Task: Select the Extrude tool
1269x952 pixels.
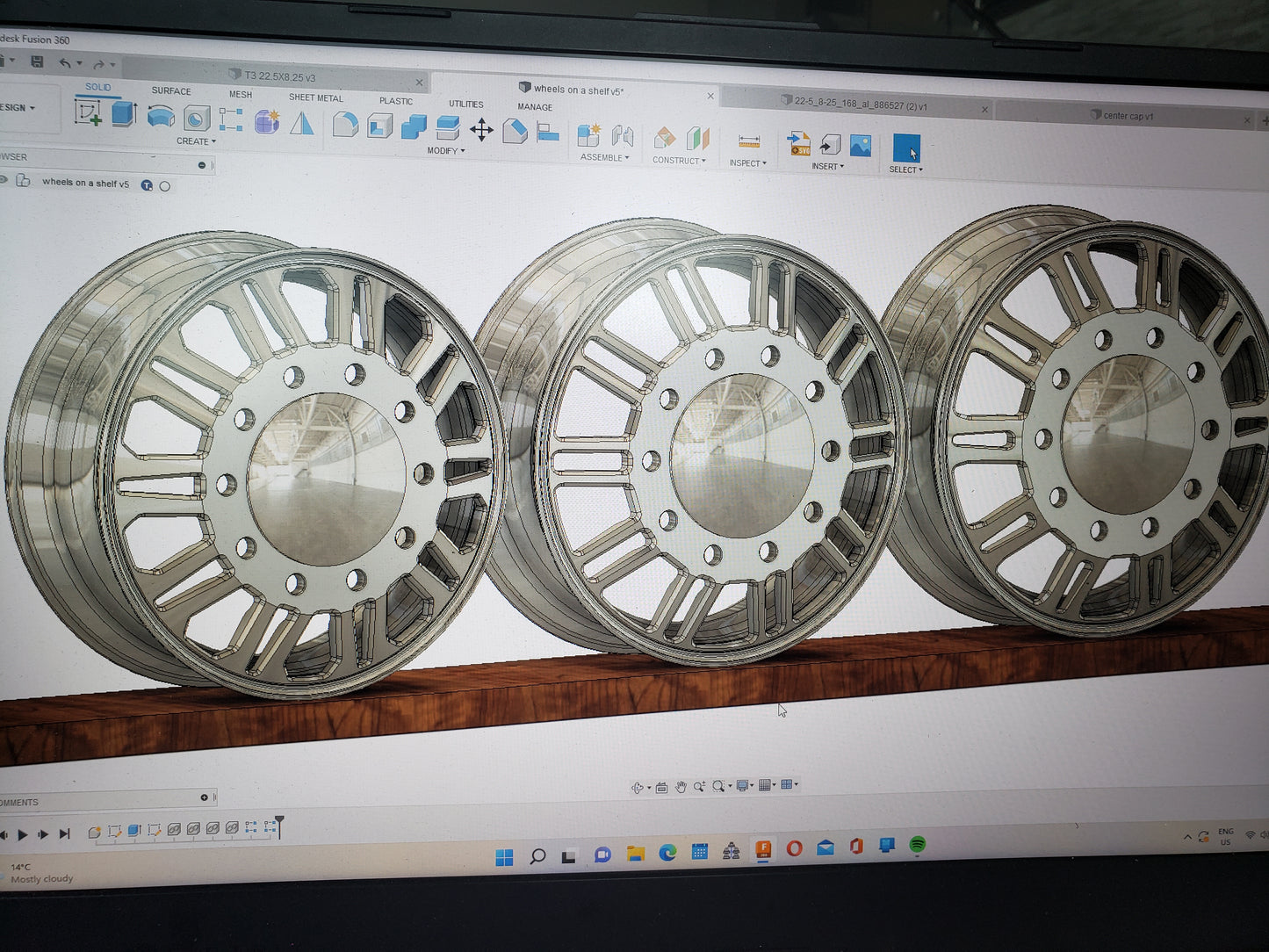Action: point(124,114)
